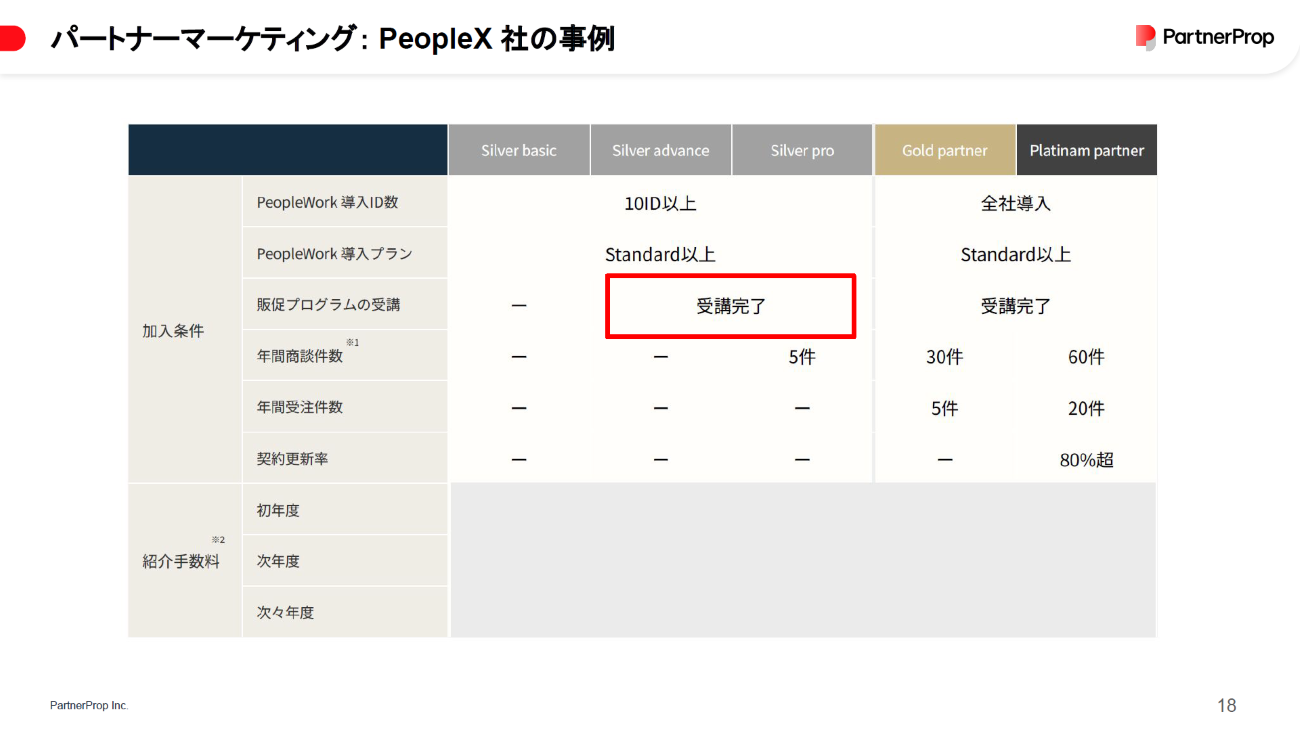Click the 年間商談件数 row label

tap(300, 356)
